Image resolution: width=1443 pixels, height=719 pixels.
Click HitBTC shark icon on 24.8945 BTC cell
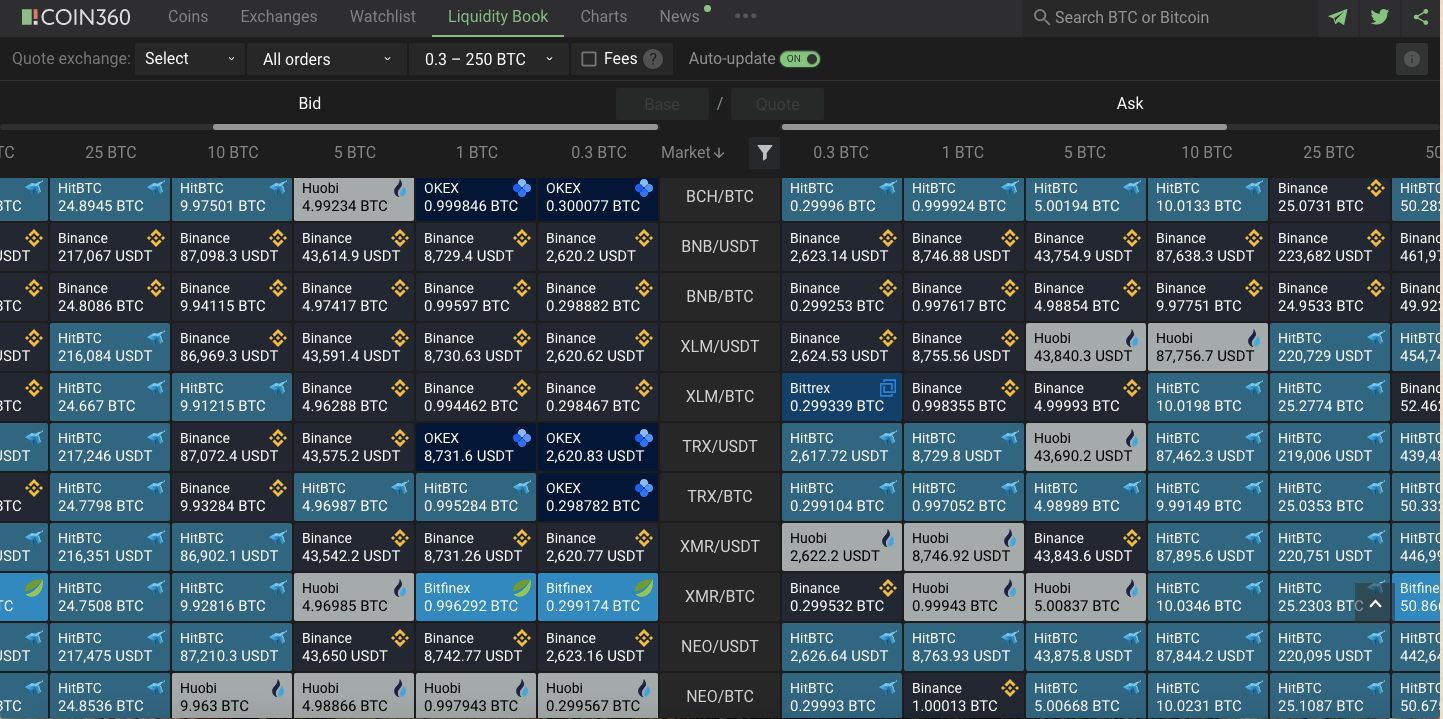156,188
